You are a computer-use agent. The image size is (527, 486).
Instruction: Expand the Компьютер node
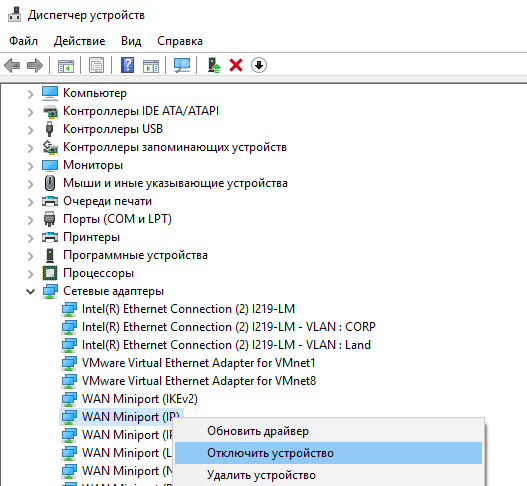(30, 94)
